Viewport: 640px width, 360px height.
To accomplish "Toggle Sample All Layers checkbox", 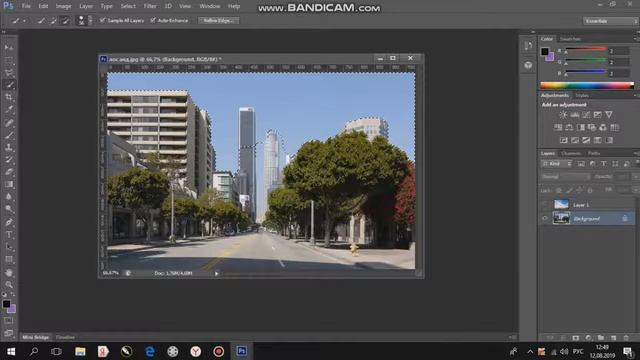I will point(102,20).
